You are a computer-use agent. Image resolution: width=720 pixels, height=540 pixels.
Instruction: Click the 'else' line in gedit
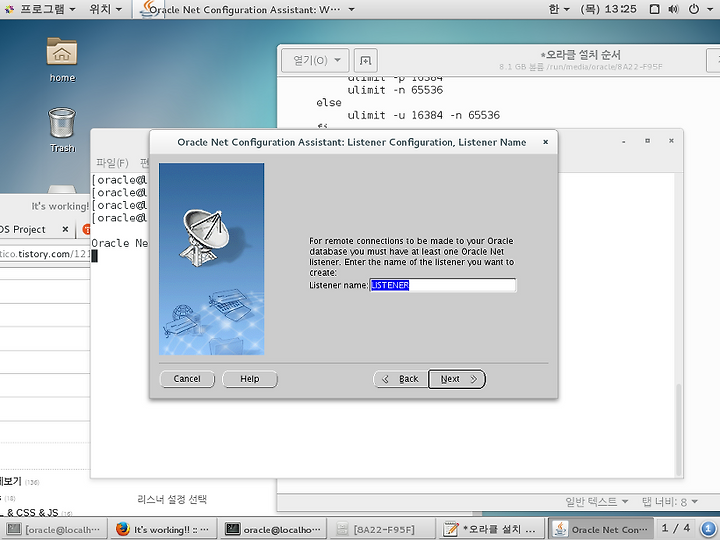[x=328, y=102]
